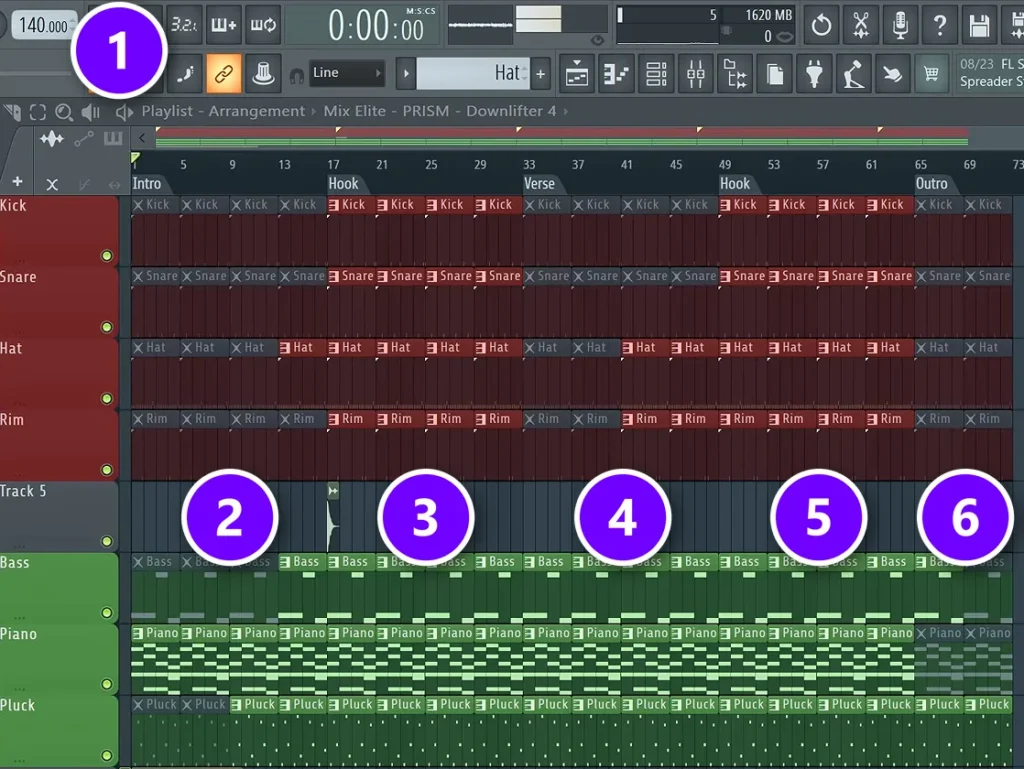Image resolution: width=1024 pixels, height=769 pixels.
Task: Open the tempo tapper metronome icon
Action: pyautogui.click(x=853, y=74)
